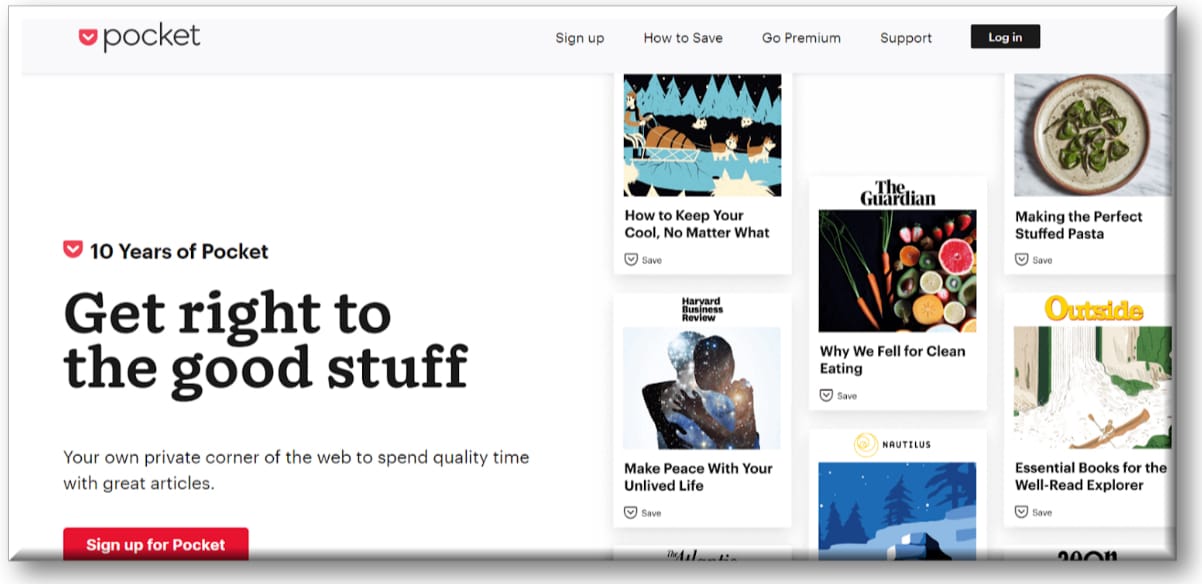Open the Support navigation link
Screen dimensions: 1202x584
[906, 38]
